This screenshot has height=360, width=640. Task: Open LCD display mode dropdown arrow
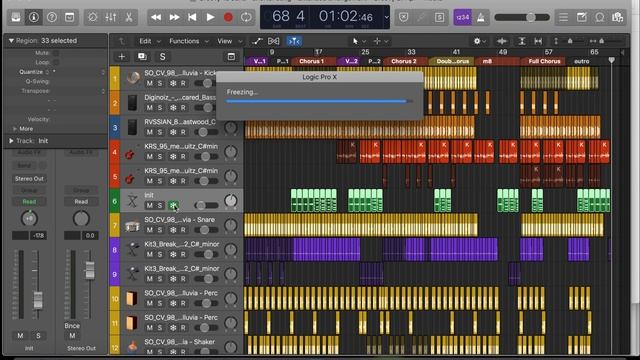click(x=386, y=18)
